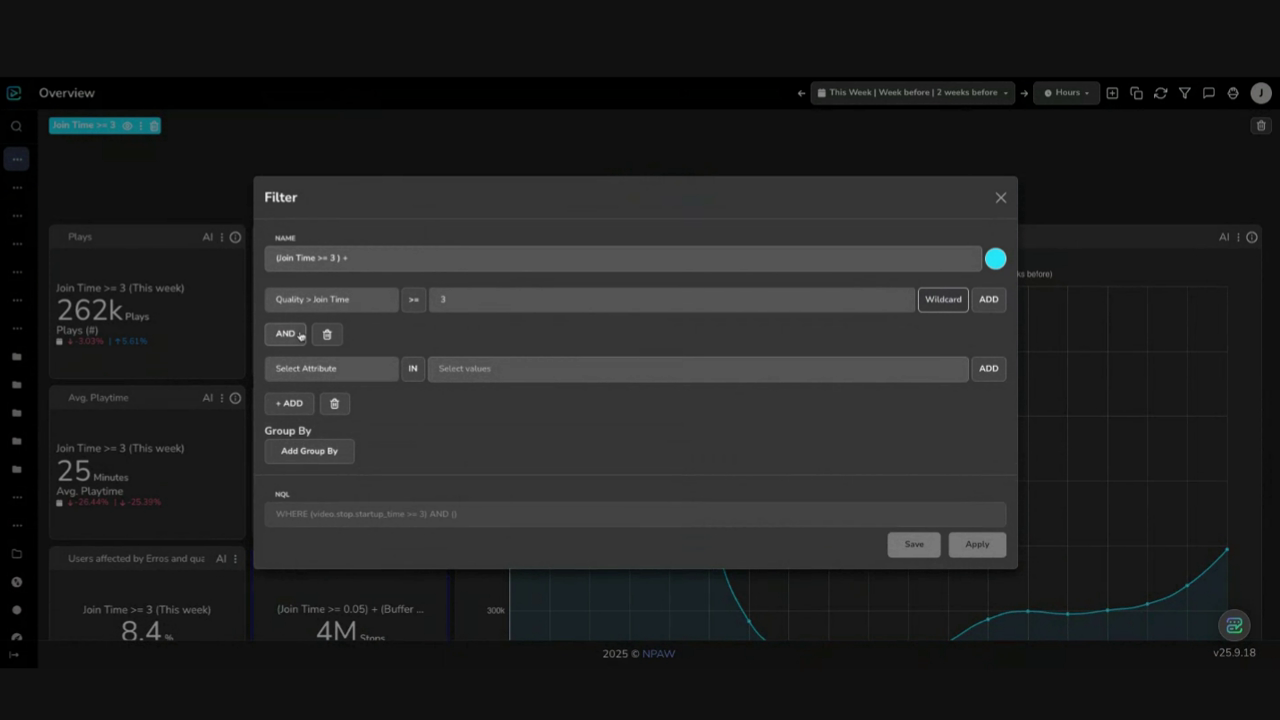Toggle the AND logical operator
The width and height of the screenshot is (1280, 720).
click(x=286, y=334)
